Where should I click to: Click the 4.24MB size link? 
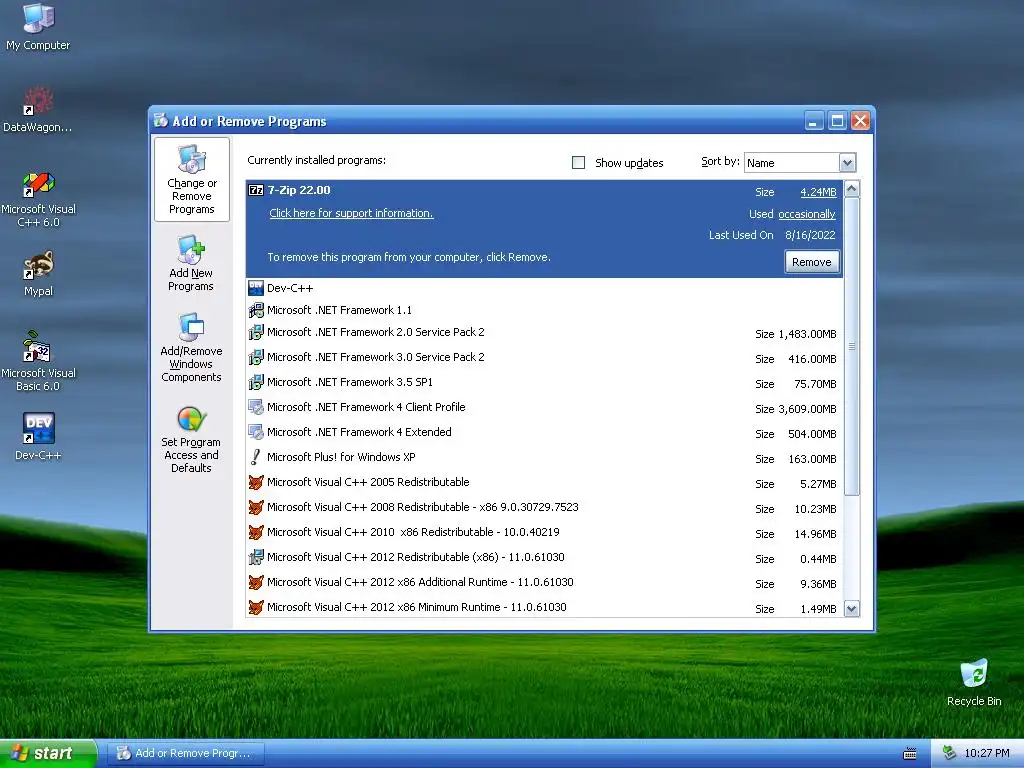click(x=818, y=192)
